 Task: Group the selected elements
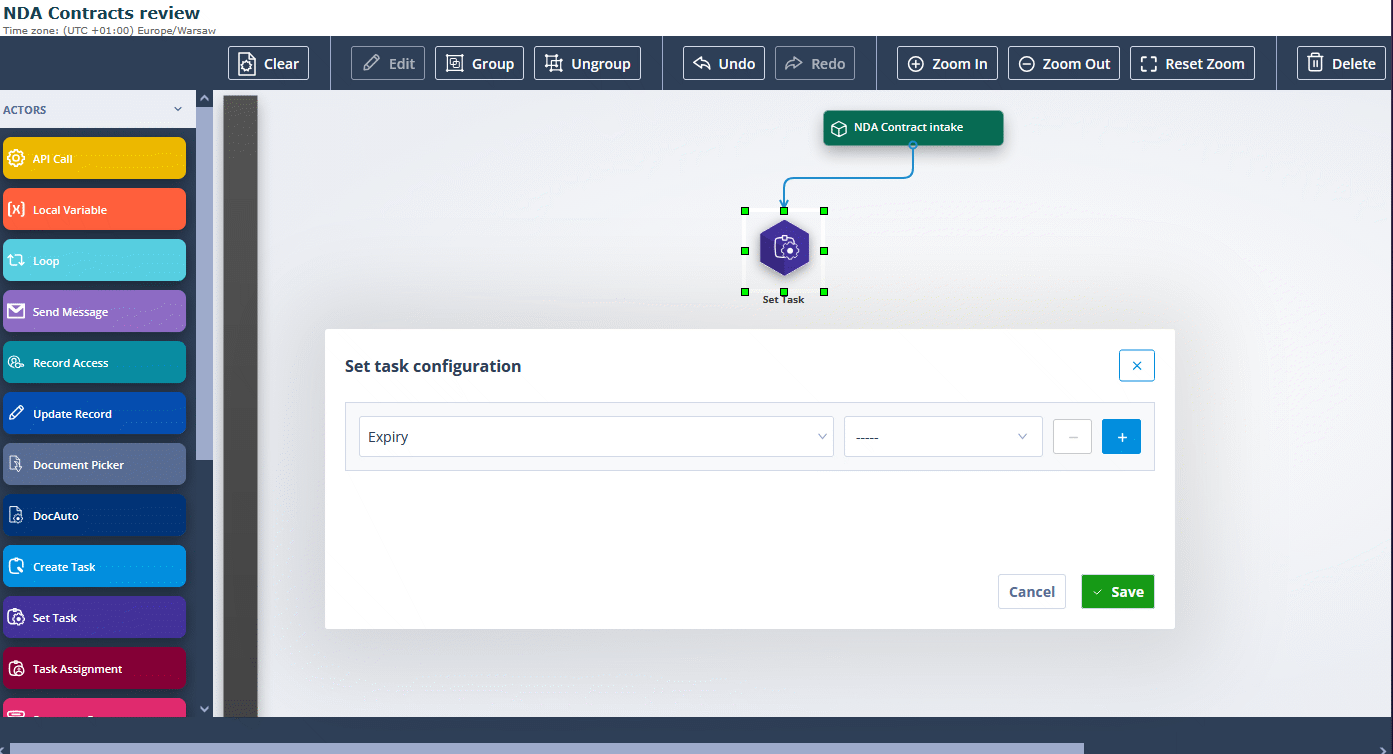[x=480, y=63]
